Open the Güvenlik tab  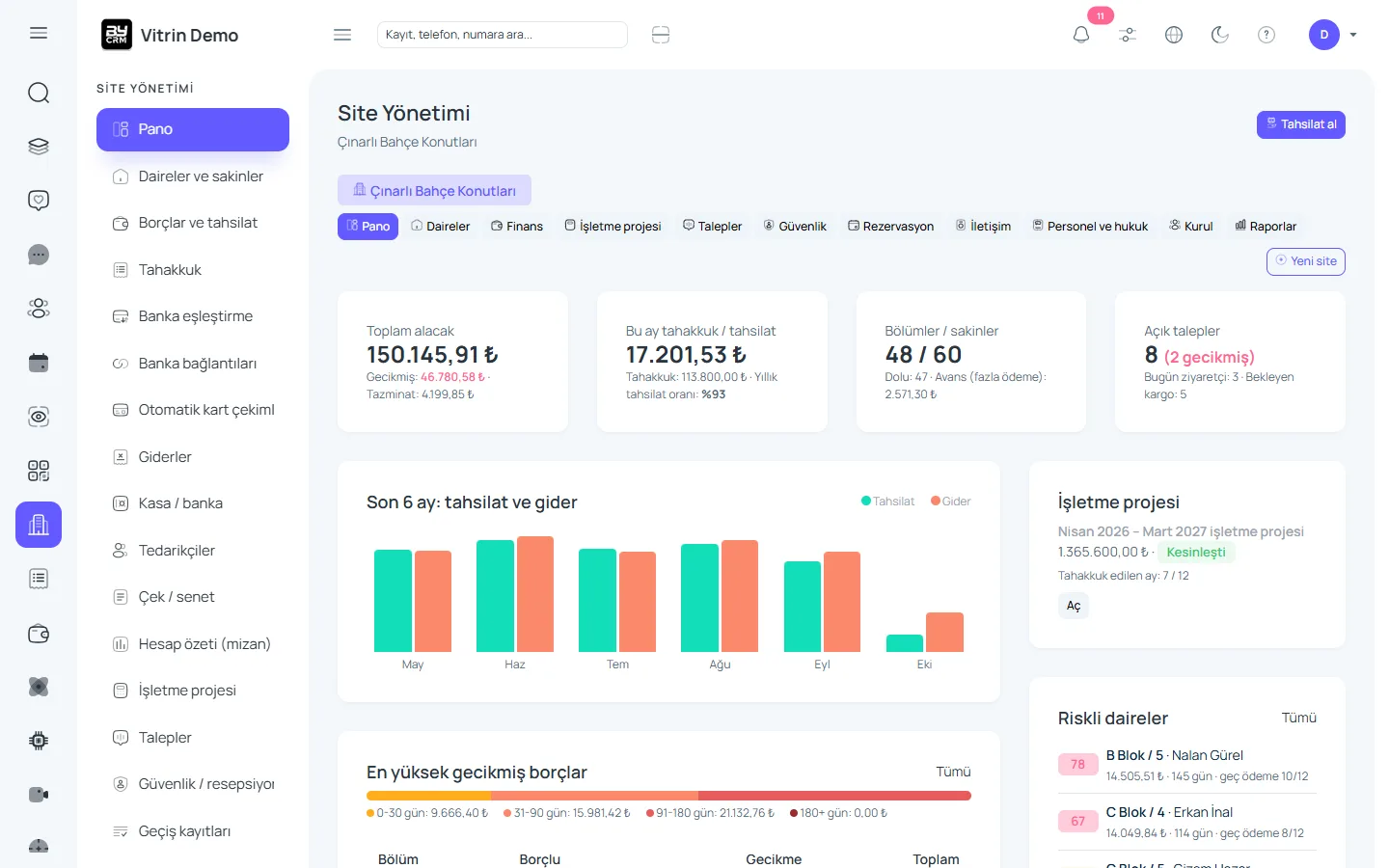[796, 226]
